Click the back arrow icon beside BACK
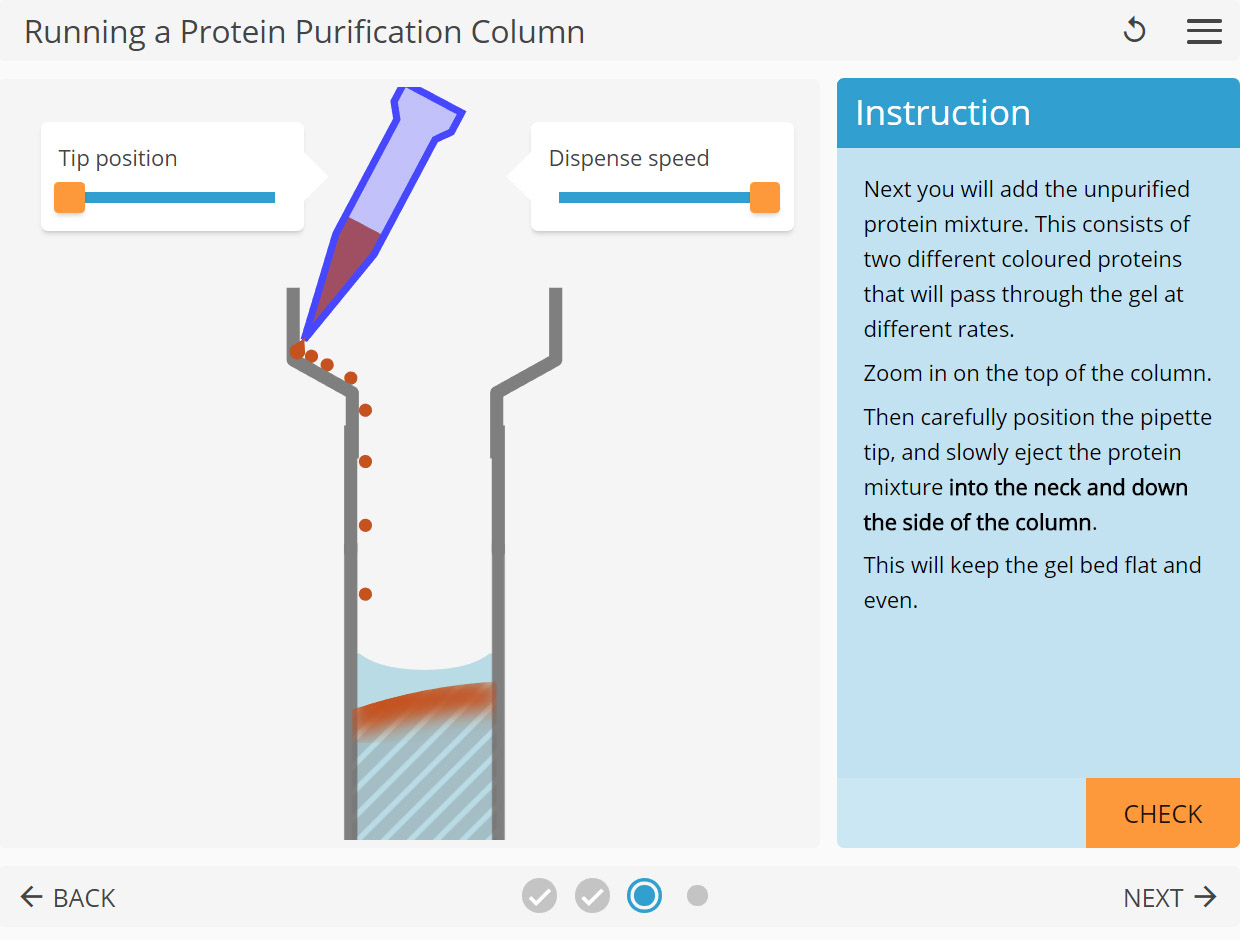1240x940 pixels. pyautogui.click(x=31, y=897)
